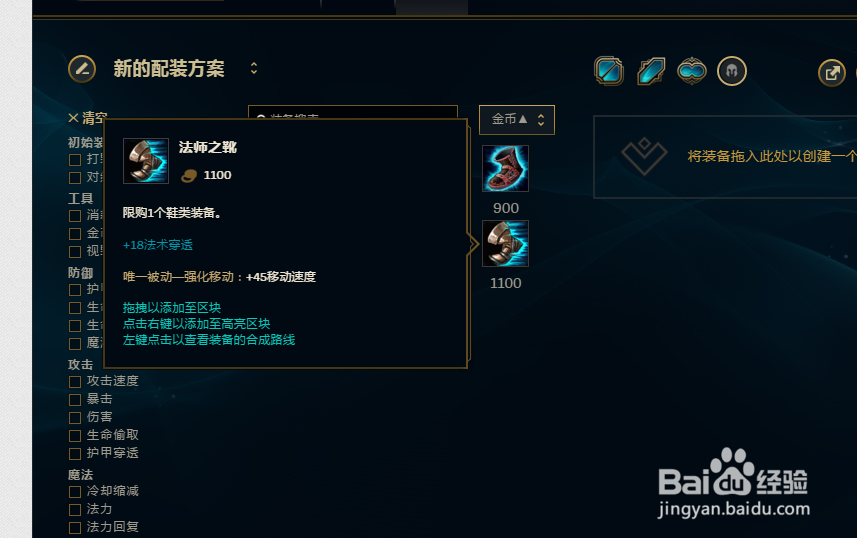Click the export item set icon
This screenshot has width=857, height=538.
pyautogui.click(x=832, y=73)
